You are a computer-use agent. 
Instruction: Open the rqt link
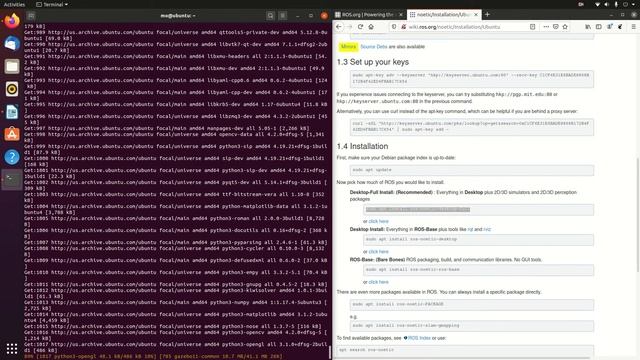click(x=470, y=229)
